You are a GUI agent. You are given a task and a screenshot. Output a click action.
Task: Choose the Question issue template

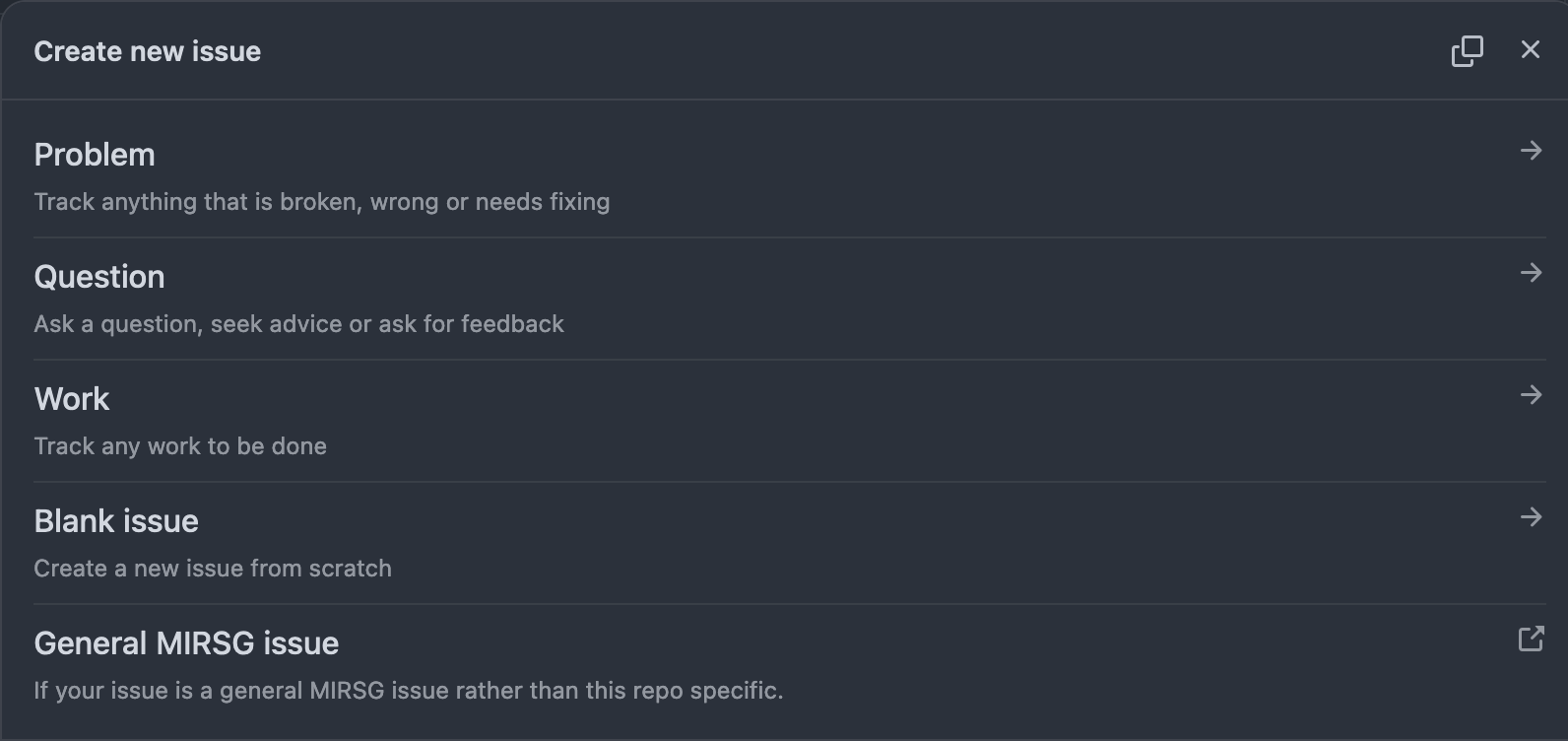pos(99,277)
